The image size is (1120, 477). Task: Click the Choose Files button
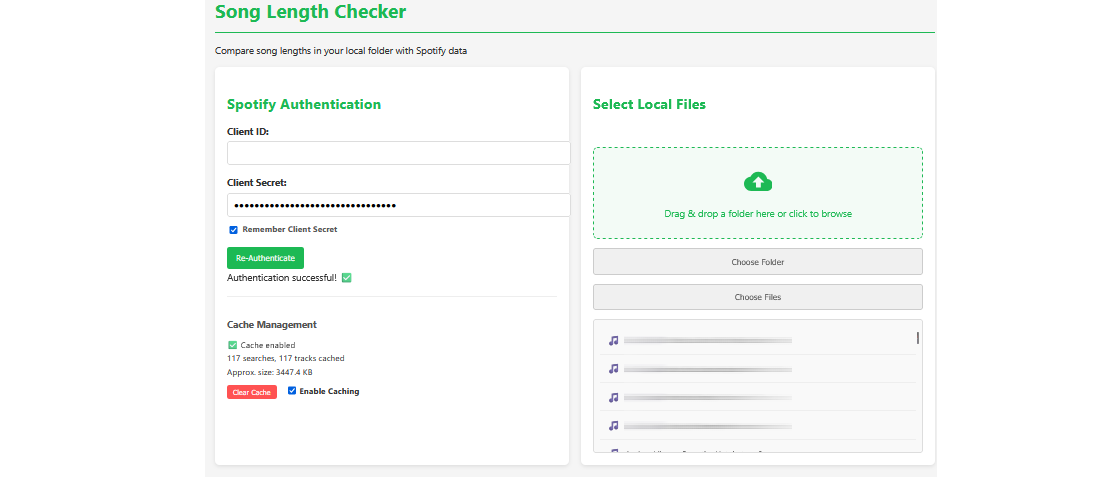[758, 297]
